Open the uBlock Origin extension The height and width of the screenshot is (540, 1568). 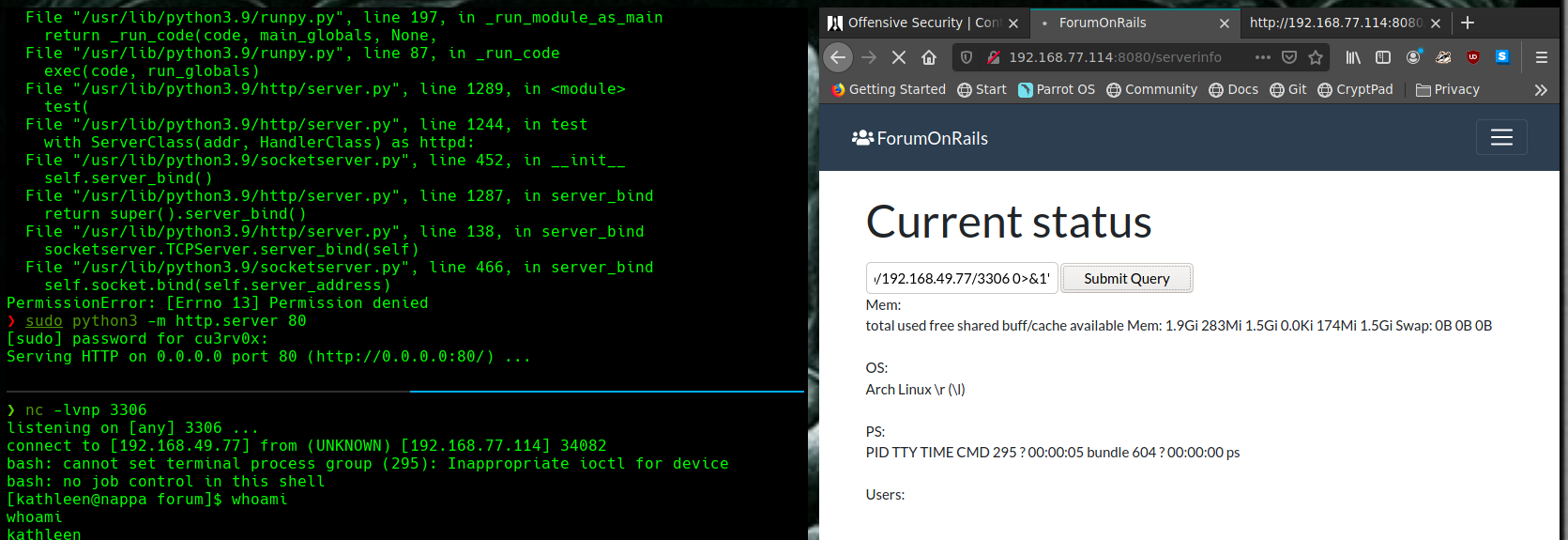click(x=1473, y=57)
